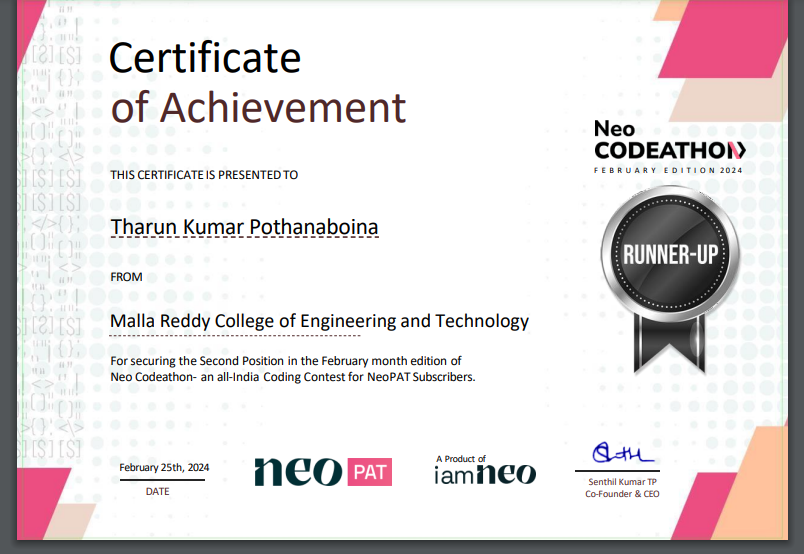Click the 'A Product of' caption
This screenshot has width=804, height=554.
460,458
